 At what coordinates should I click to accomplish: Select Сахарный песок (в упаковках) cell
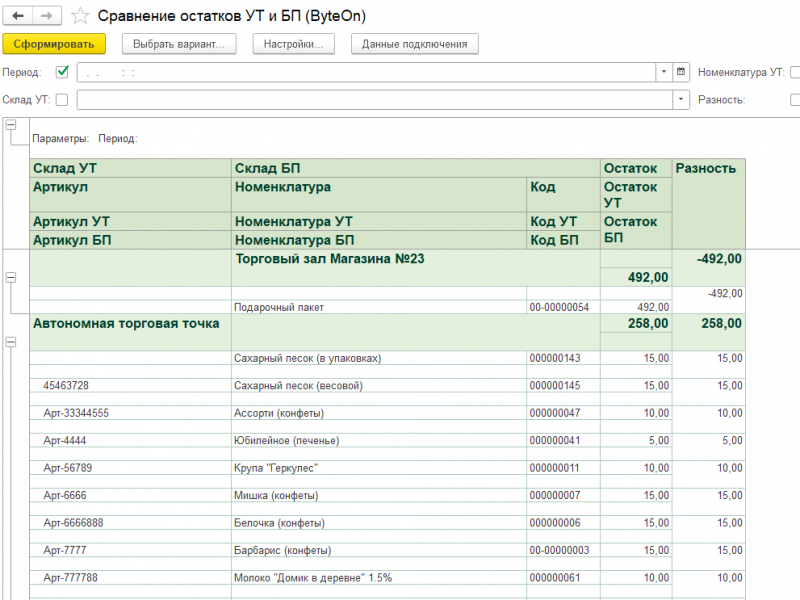379,358
